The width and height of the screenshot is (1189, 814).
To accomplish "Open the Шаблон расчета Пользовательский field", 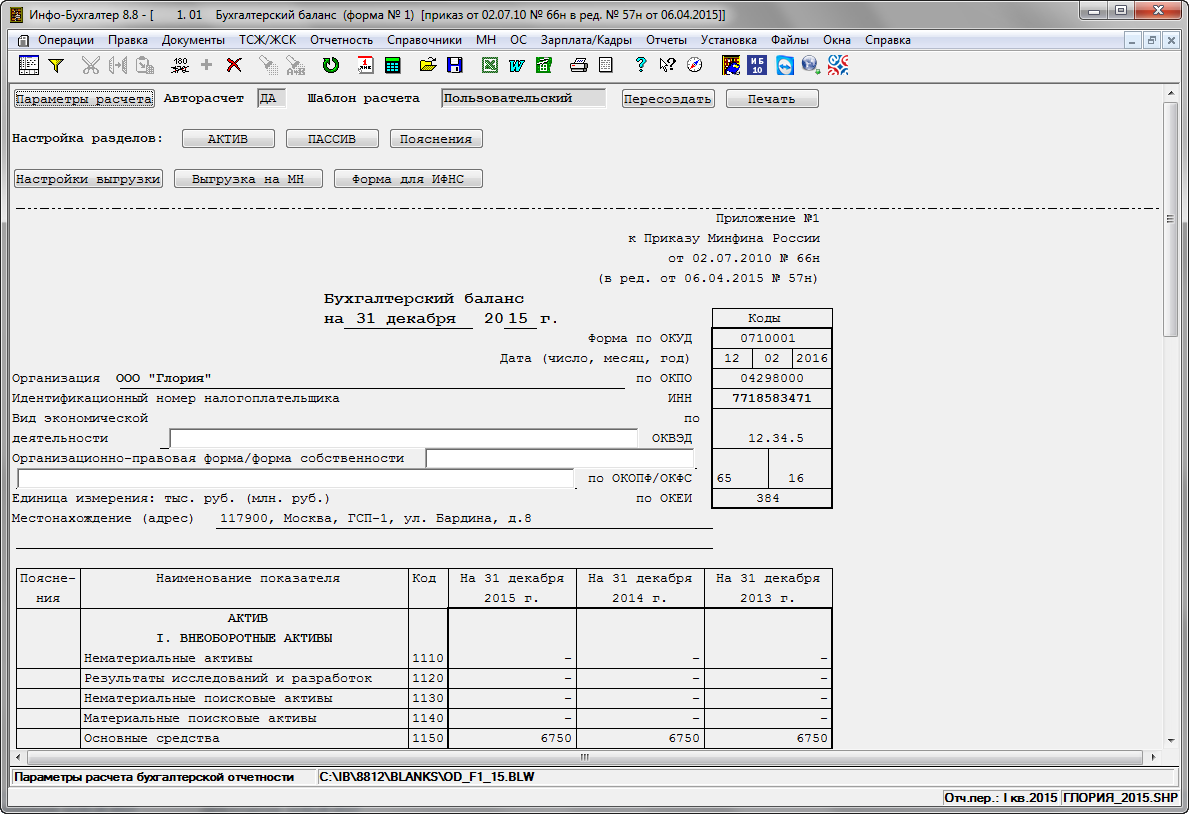I will [x=523, y=99].
